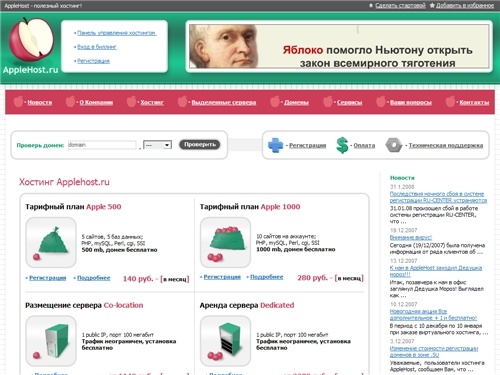This screenshot has width=500, height=375.
Task: Open О Компании in navigation menu
Action: (96, 102)
